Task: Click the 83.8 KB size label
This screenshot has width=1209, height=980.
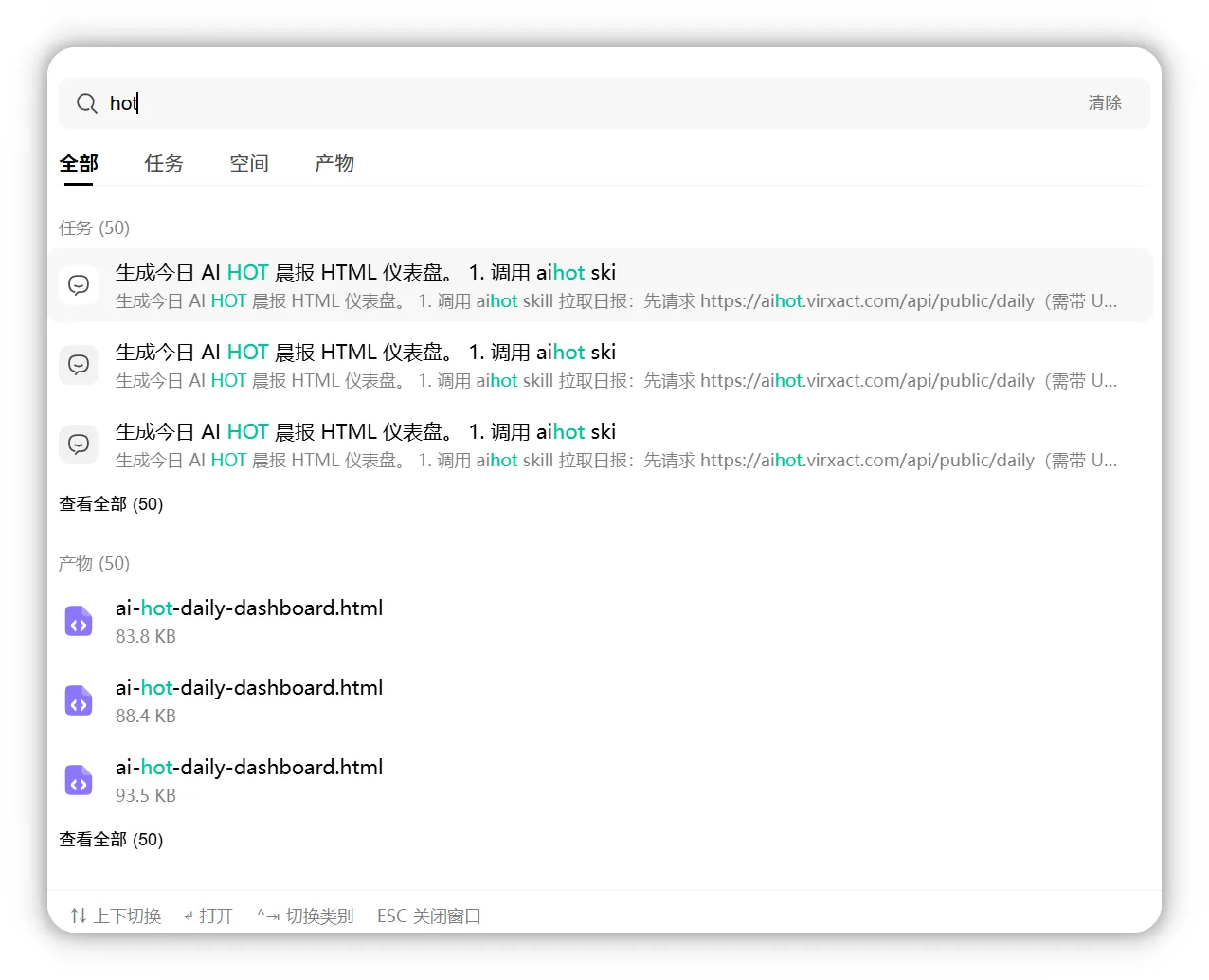Action: (146, 637)
